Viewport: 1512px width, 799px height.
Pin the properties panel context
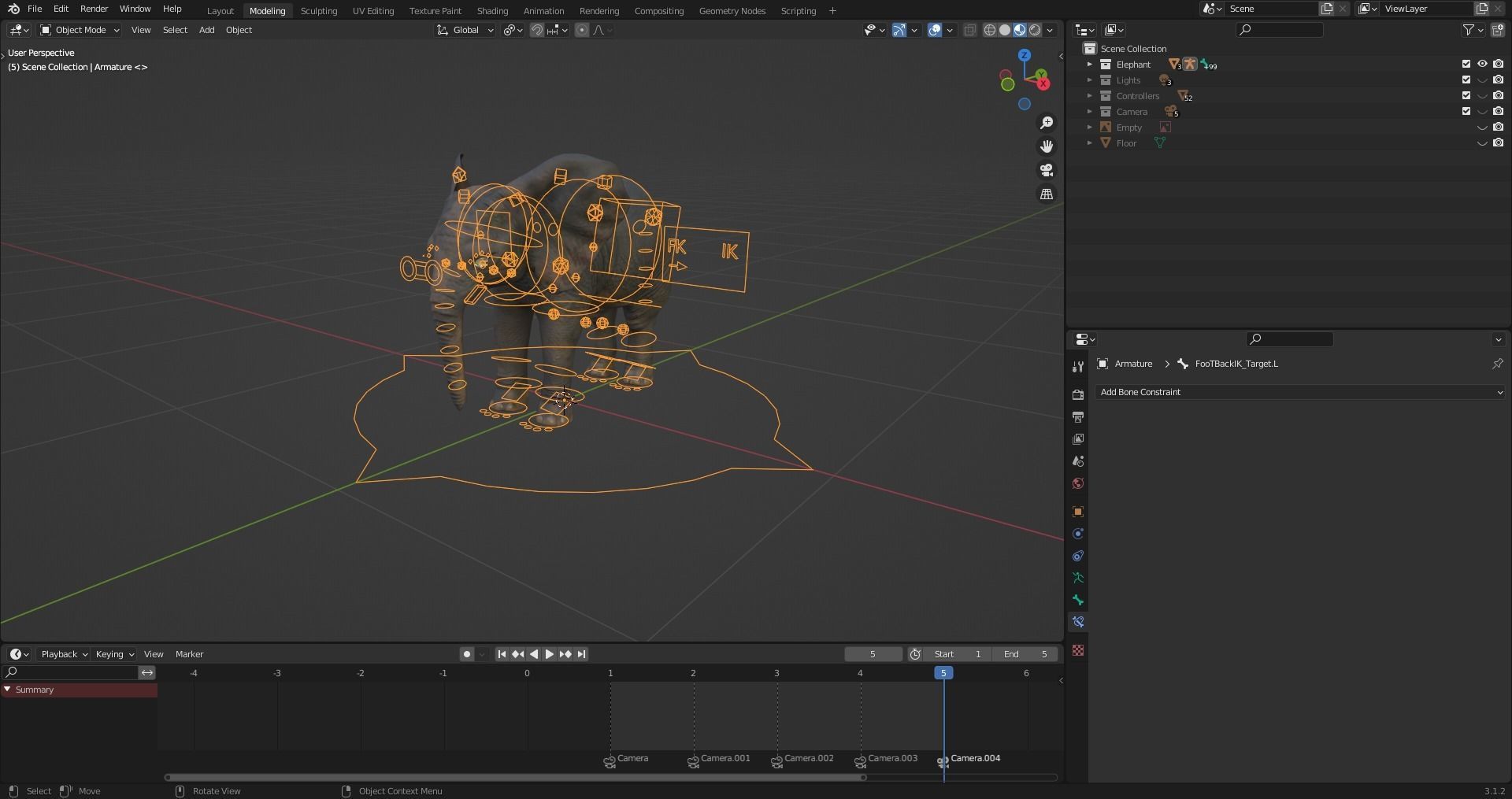[1497, 364]
